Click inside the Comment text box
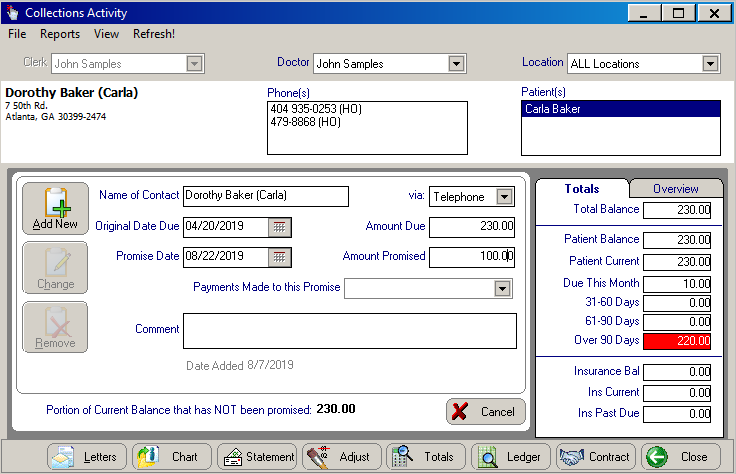 click(350, 331)
